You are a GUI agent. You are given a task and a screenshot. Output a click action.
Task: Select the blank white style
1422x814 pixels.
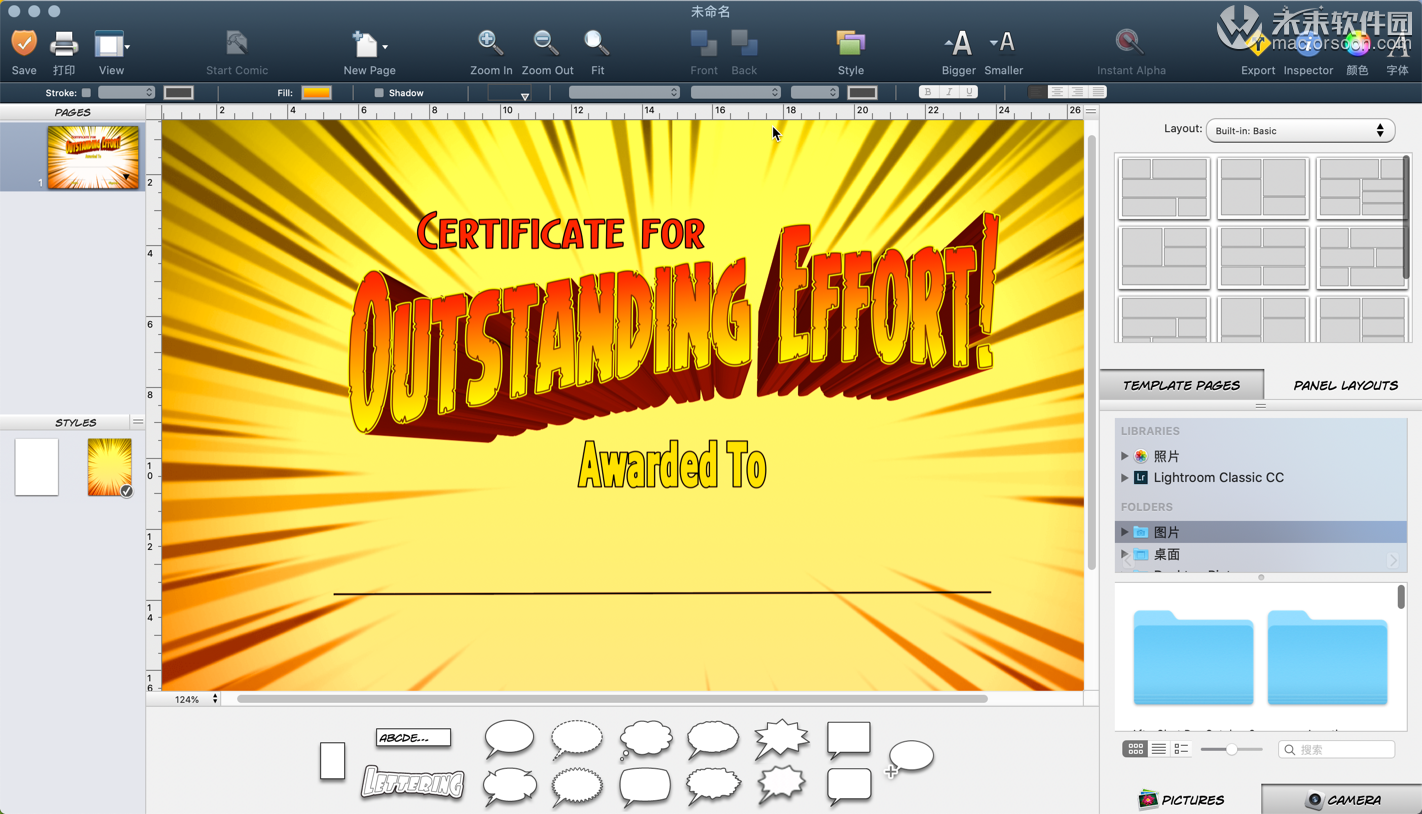pos(37,467)
